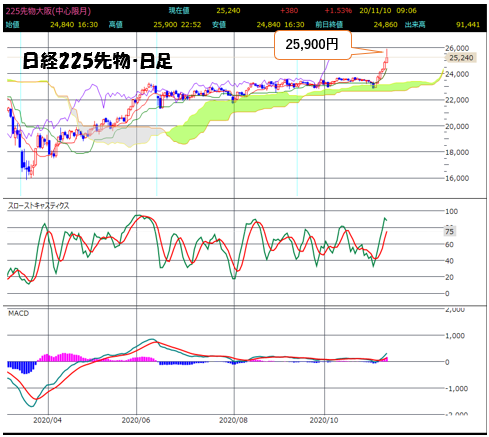Click the 26,000 price axis label
The image size is (489, 437).
pyautogui.click(x=457, y=48)
